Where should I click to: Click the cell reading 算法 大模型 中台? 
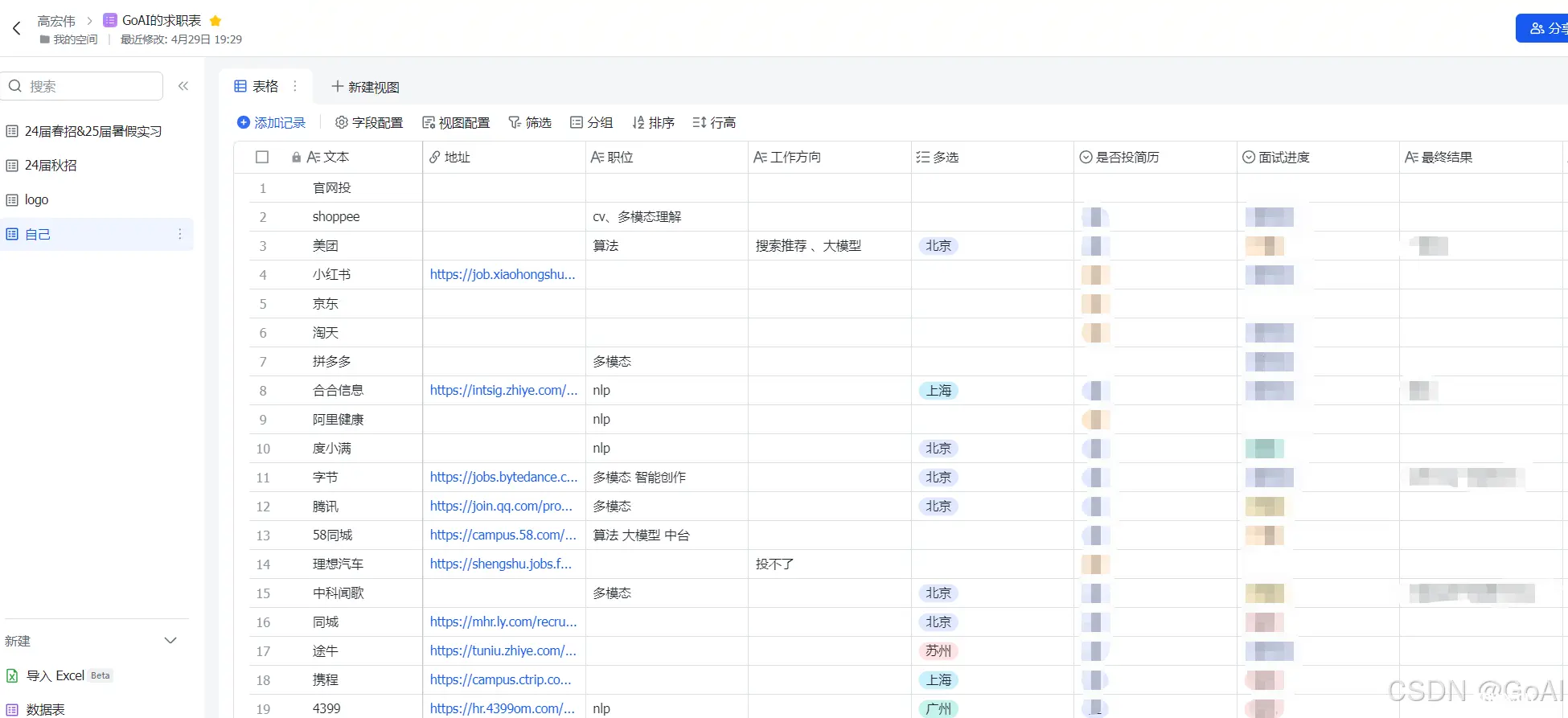pyautogui.click(x=667, y=535)
